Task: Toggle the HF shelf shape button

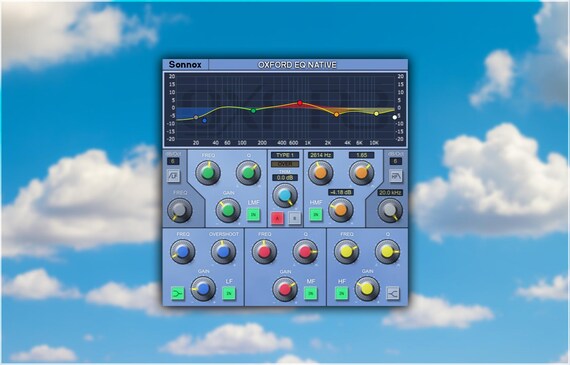Action: 393,293
